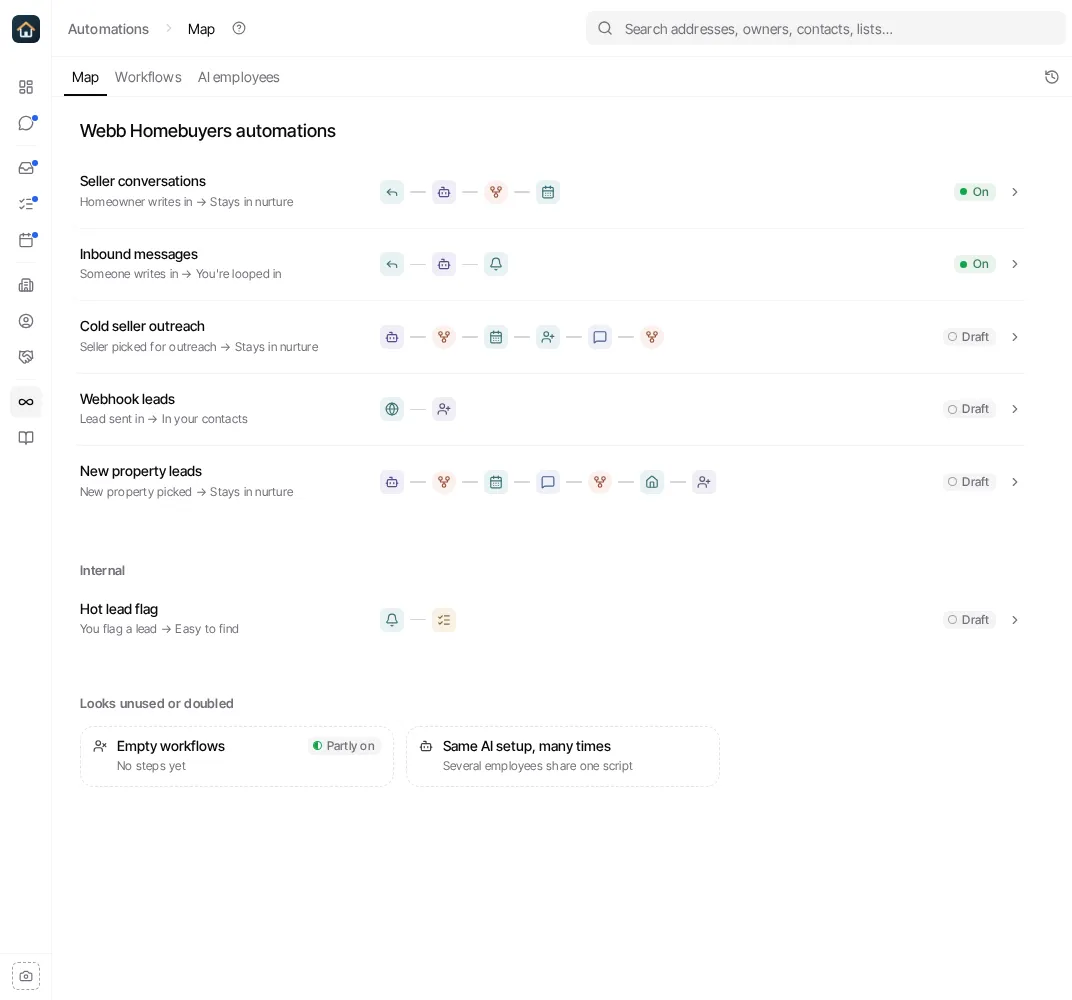Click the house step in New property leads
Screen dimensions: 1072x1000
click(652, 482)
